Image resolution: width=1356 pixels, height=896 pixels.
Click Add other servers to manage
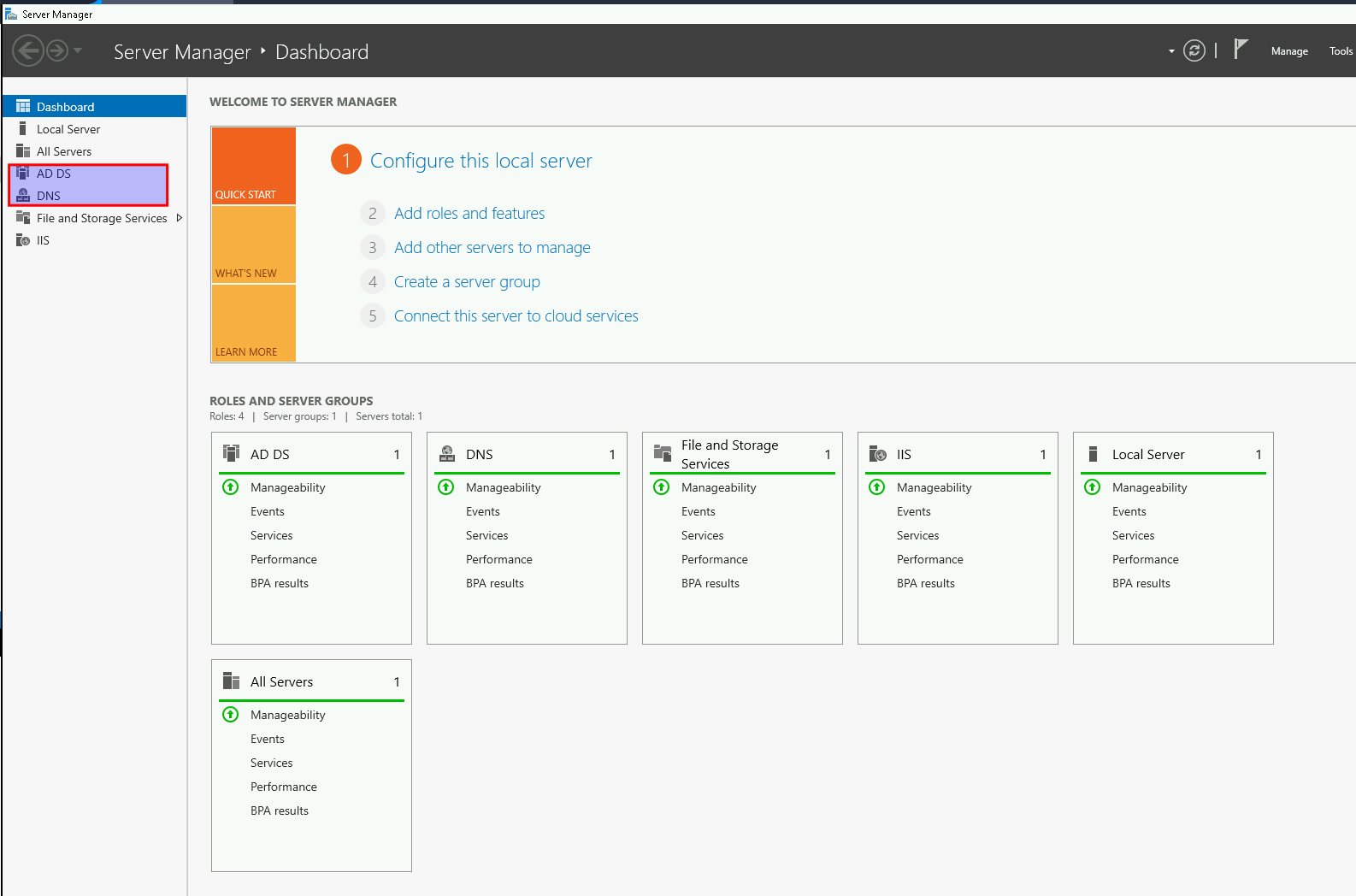[492, 247]
